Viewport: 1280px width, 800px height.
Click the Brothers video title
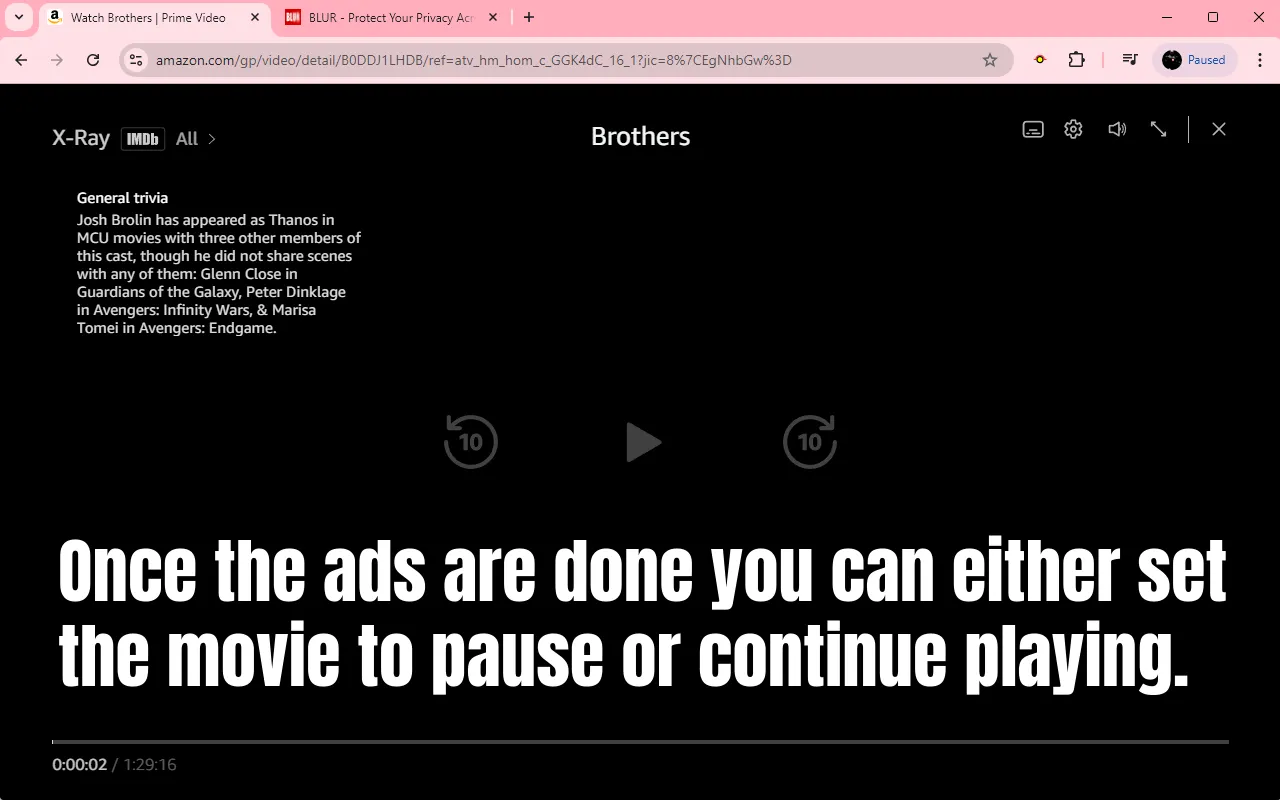coord(640,137)
